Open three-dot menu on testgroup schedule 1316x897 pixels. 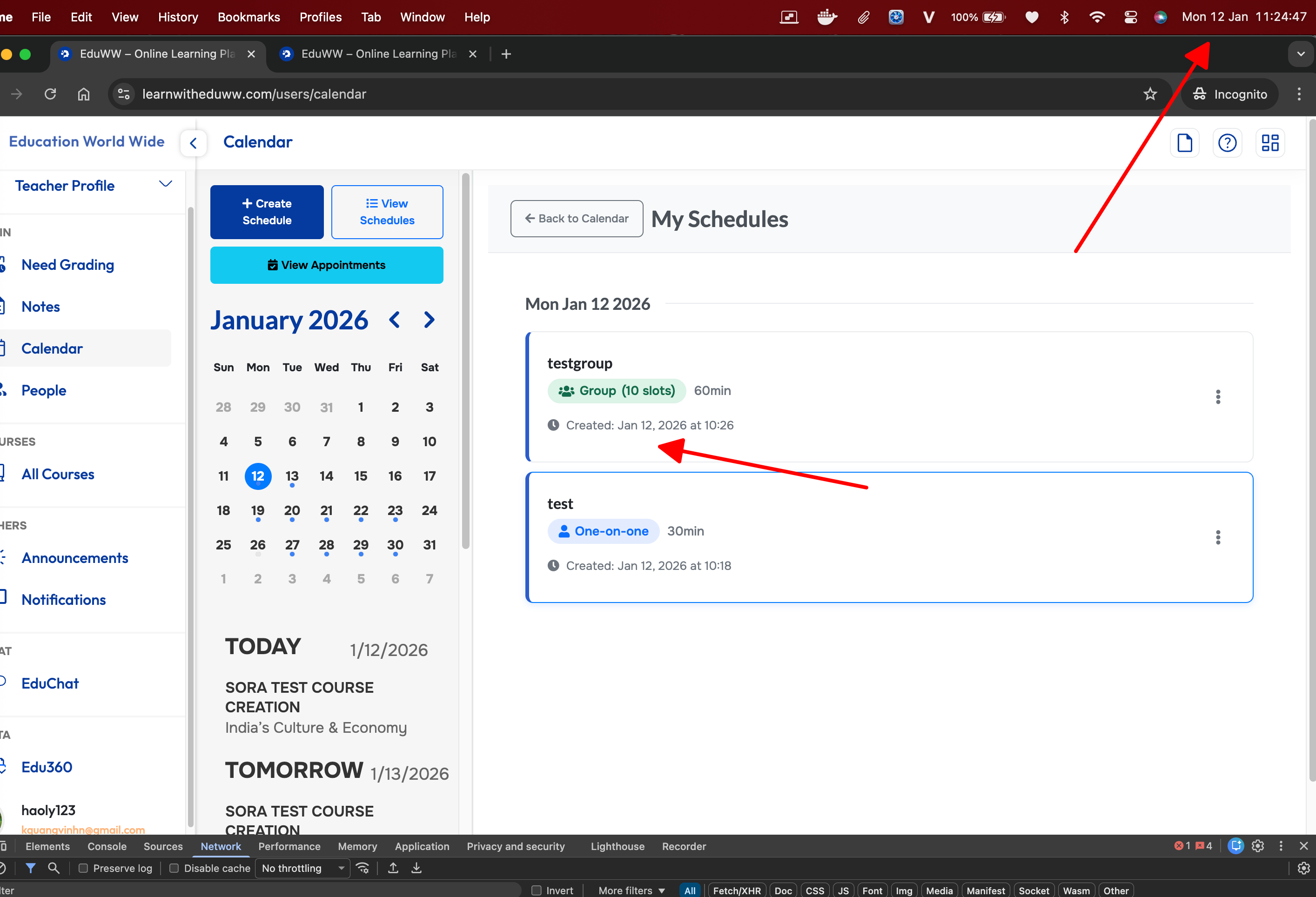point(1217,396)
